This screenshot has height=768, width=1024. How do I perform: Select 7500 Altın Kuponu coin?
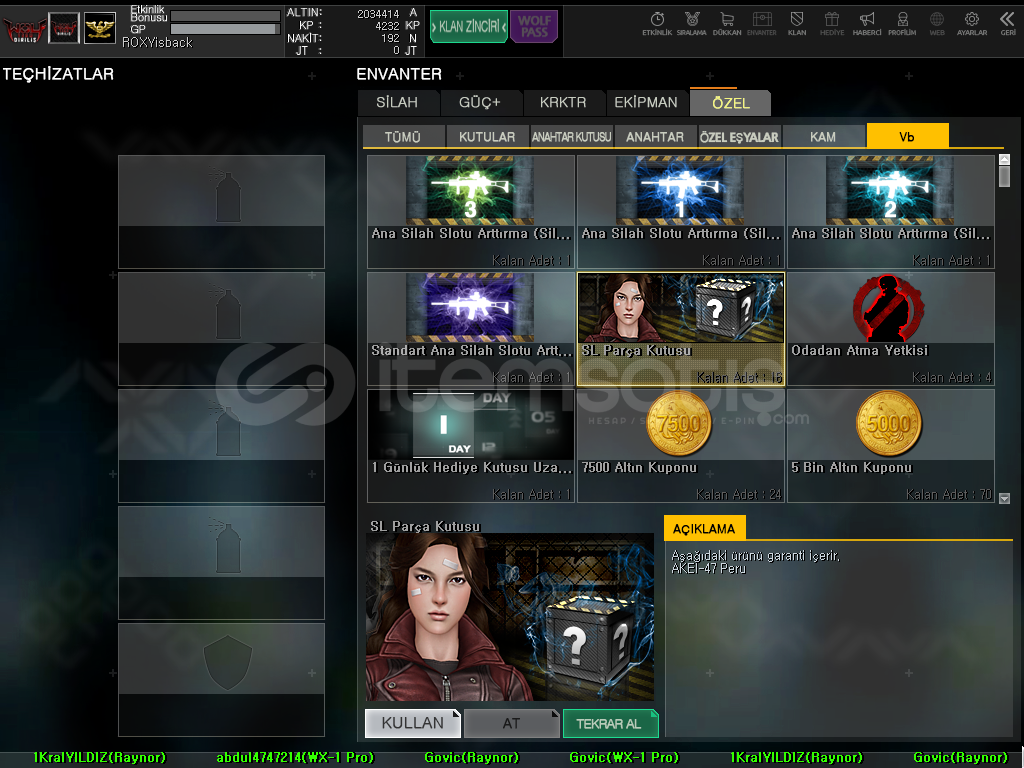click(680, 445)
